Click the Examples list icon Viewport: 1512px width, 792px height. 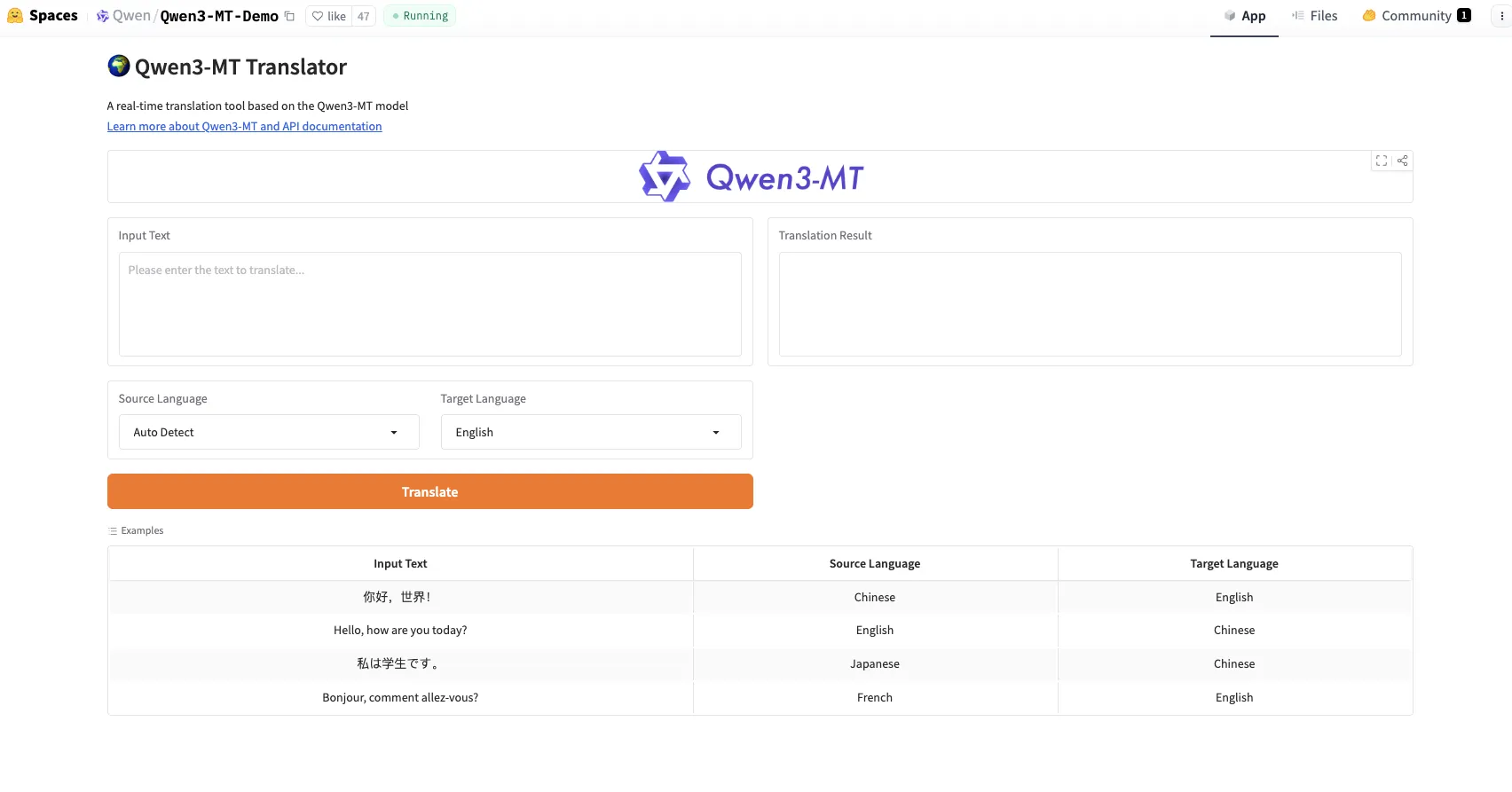click(113, 530)
